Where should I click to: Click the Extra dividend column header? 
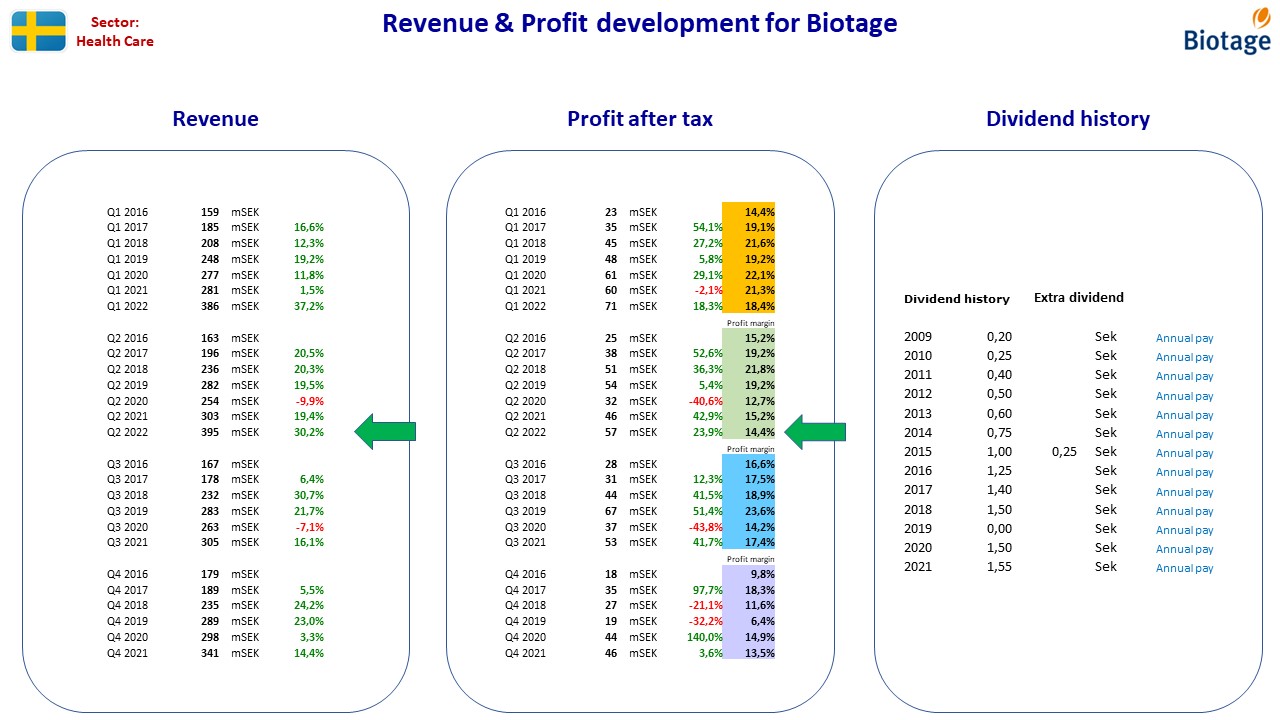tap(1079, 297)
